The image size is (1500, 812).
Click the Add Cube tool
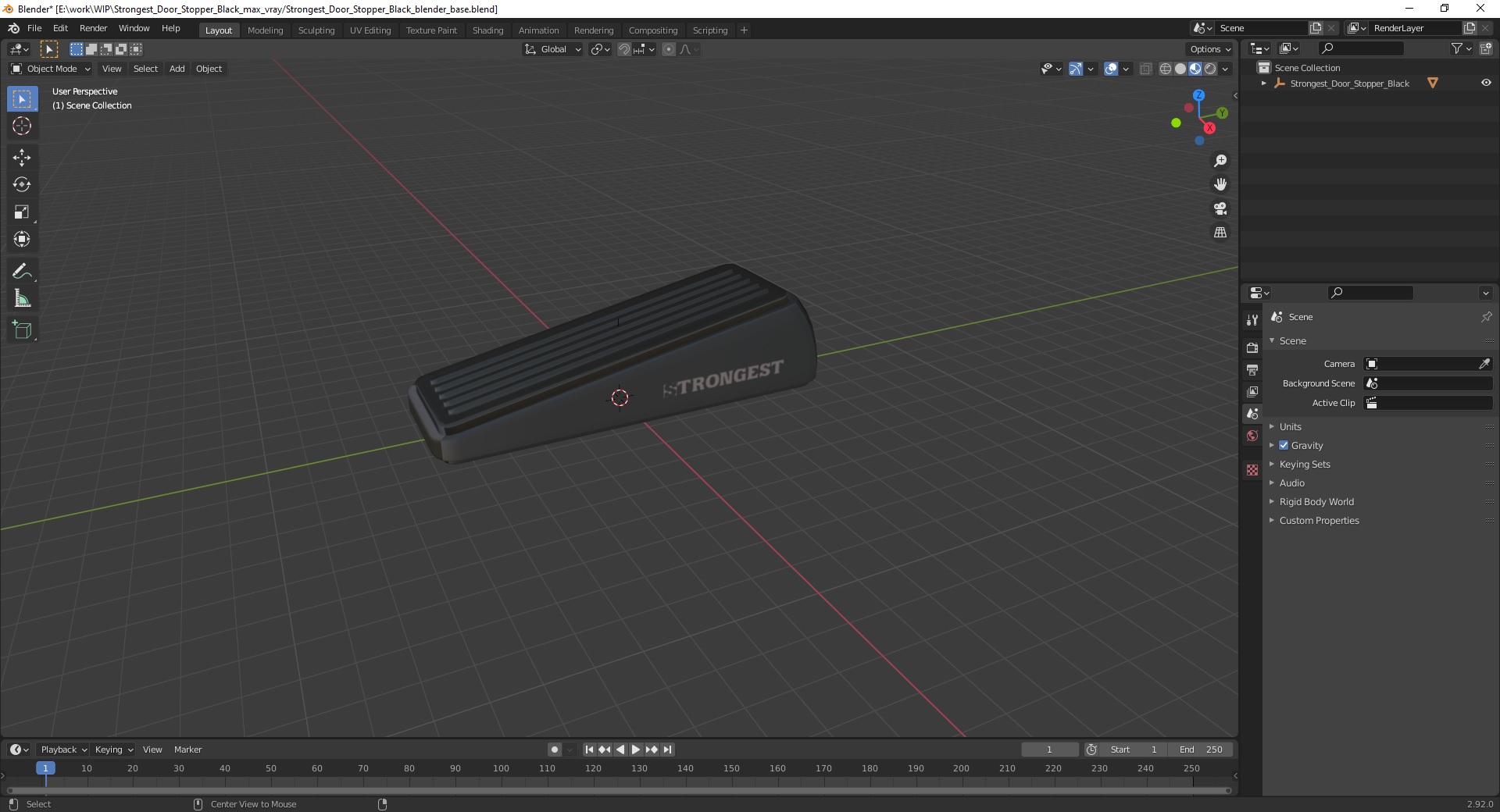coord(22,330)
